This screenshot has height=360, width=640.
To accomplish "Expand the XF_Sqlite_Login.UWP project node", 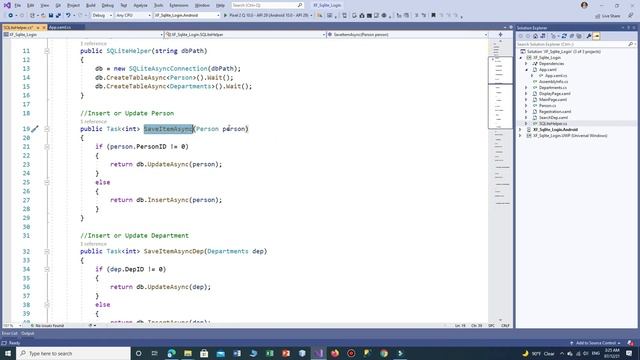I will pyautogui.click(x=520, y=136).
